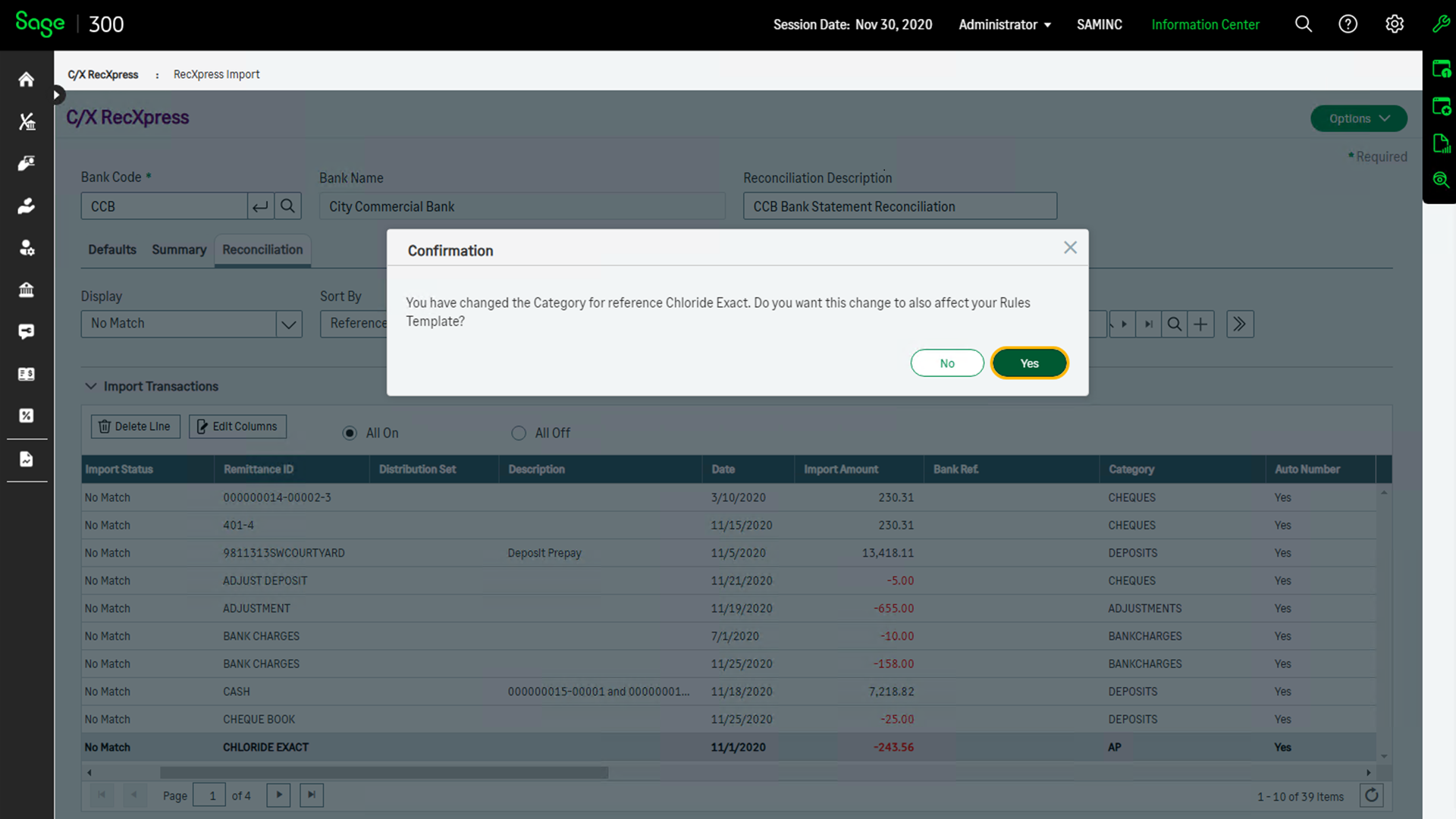
Task: Switch to the Summary tab
Action: 179,249
